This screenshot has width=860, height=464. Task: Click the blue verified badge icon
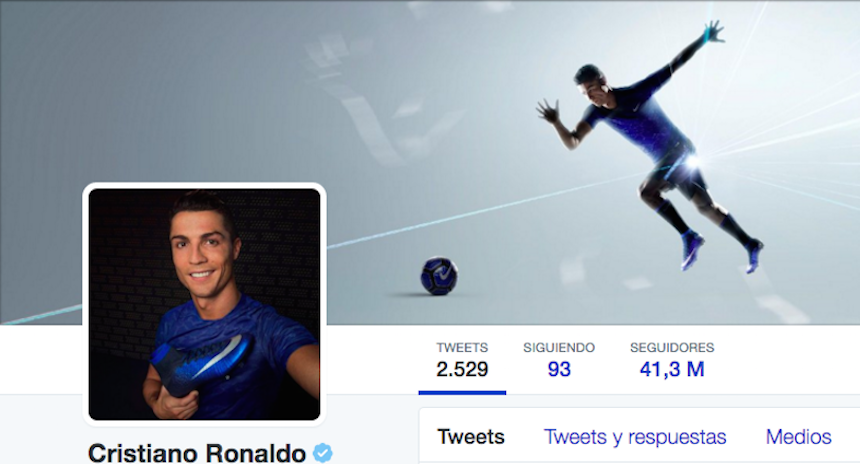coord(322,453)
